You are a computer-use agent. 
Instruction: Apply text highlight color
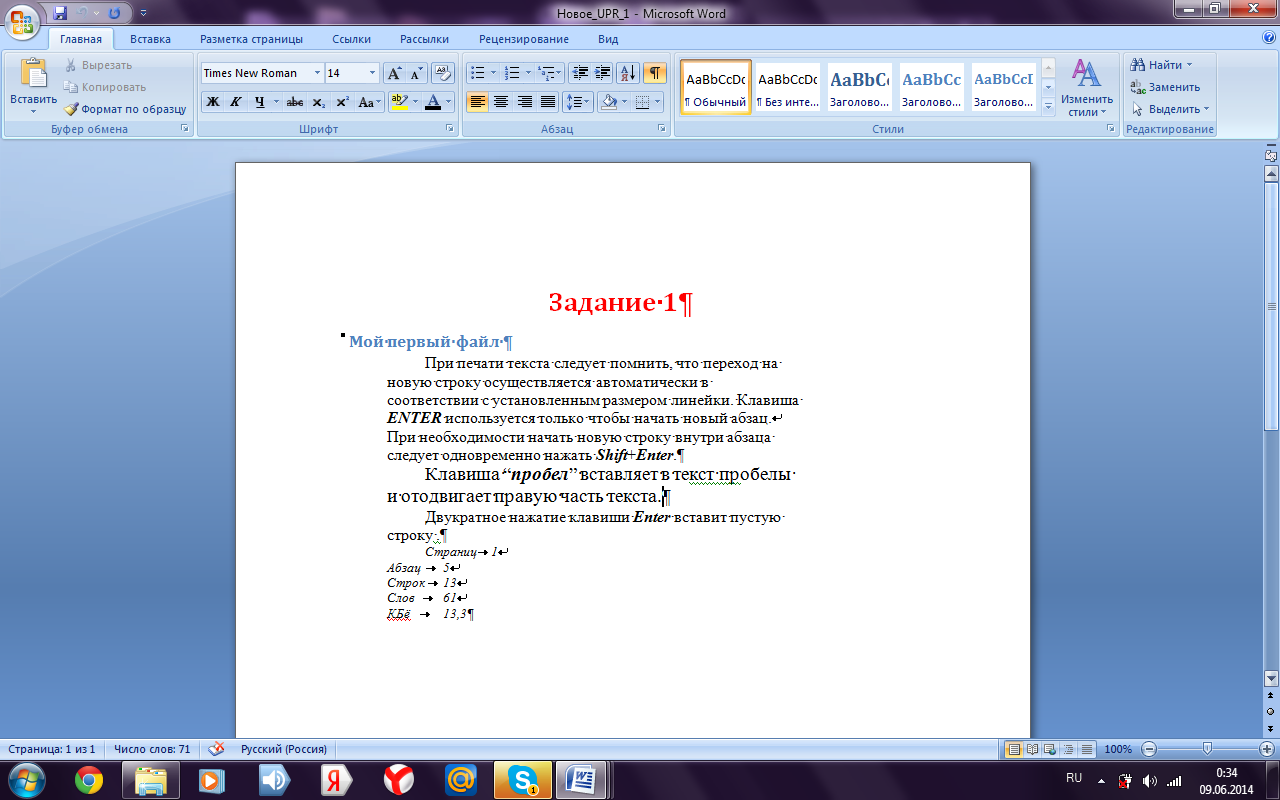point(399,102)
